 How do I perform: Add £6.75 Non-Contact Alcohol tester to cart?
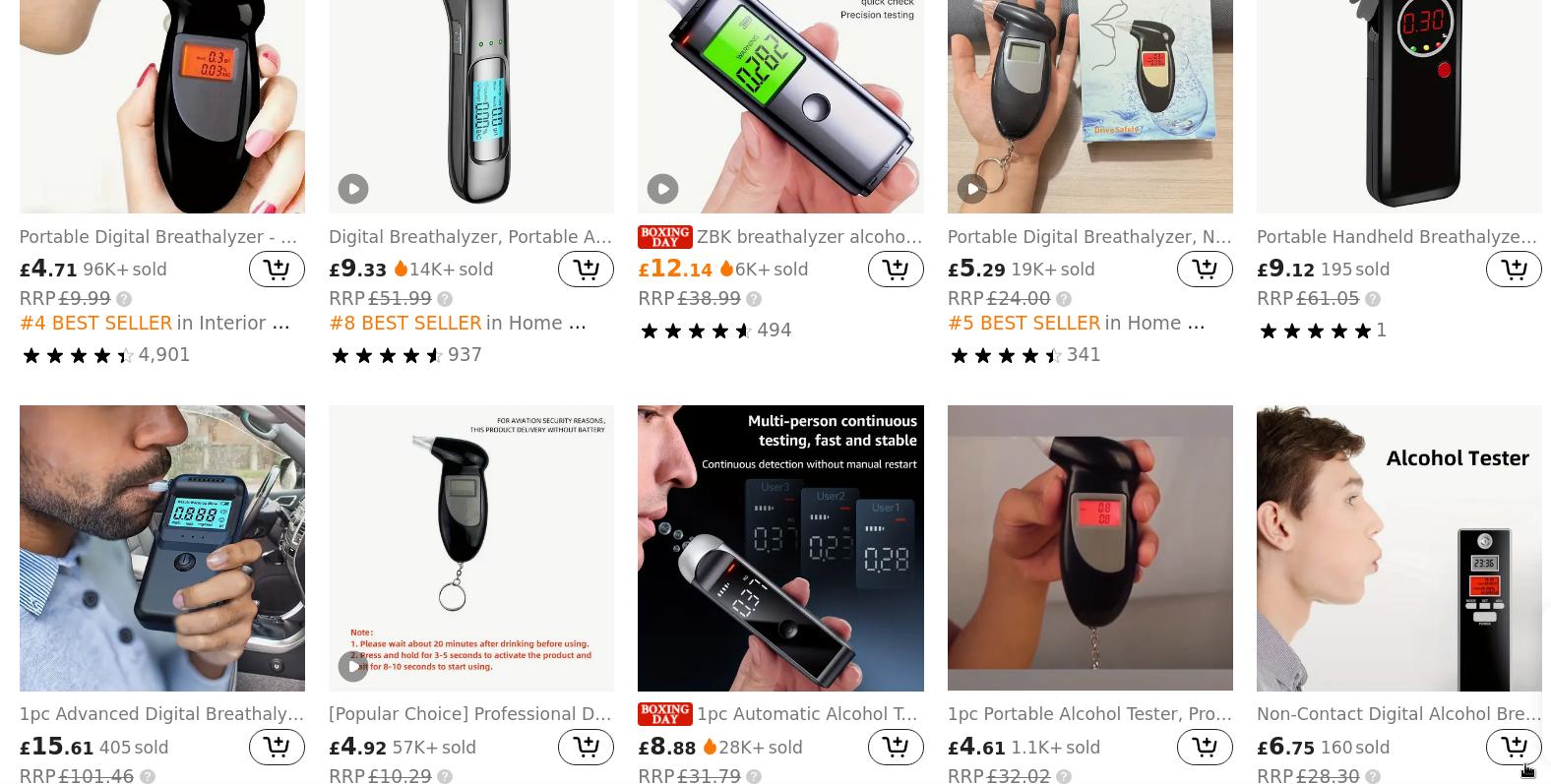pyautogui.click(x=1514, y=747)
